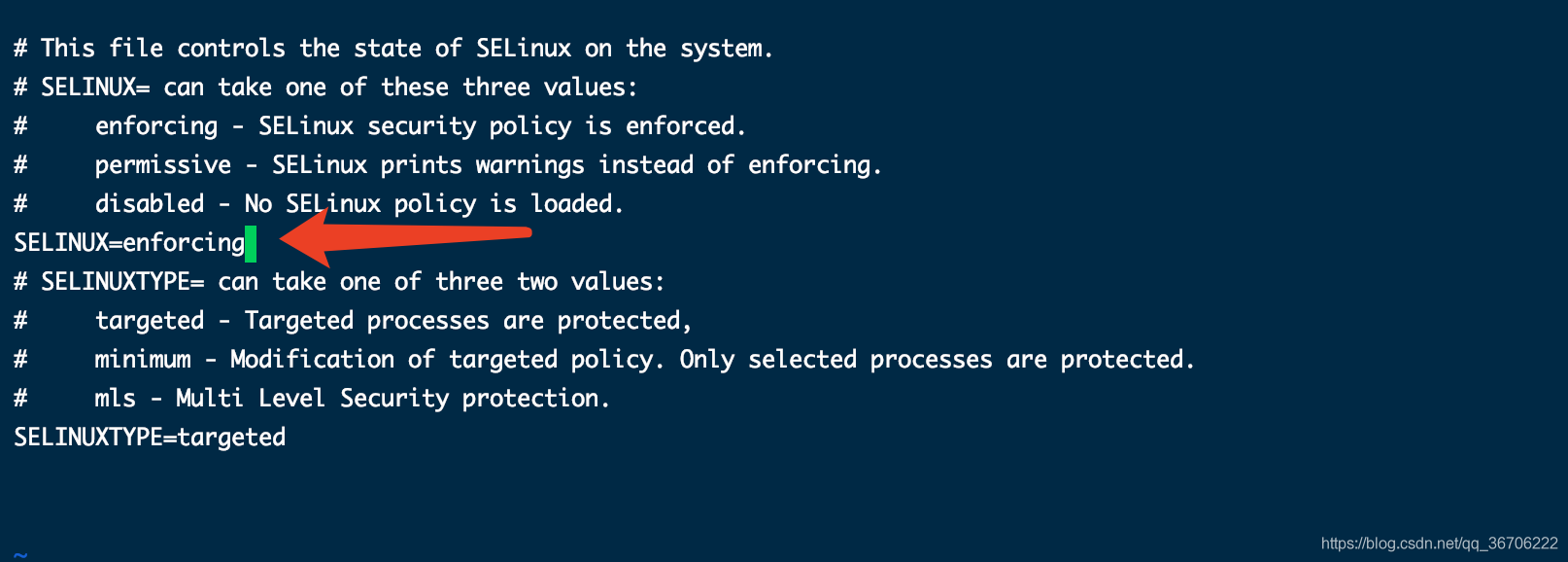Click the hash symbol before 'mls'
Viewport: 1568px width, 562px height.
20,398
